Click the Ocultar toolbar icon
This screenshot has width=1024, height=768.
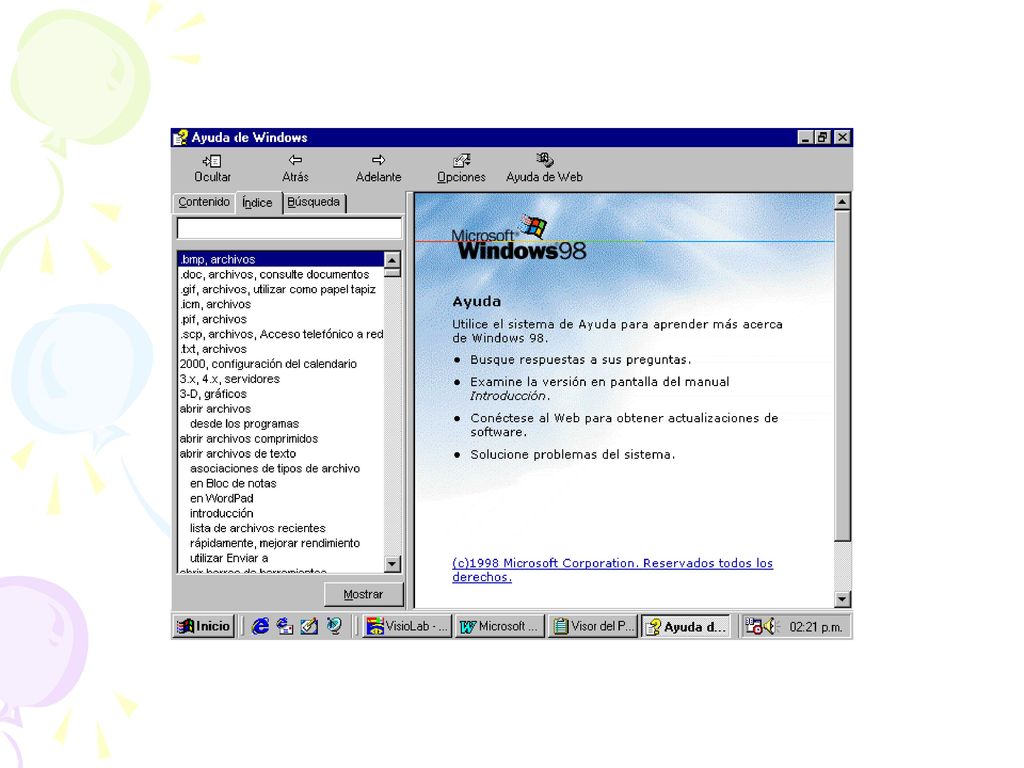point(212,168)
